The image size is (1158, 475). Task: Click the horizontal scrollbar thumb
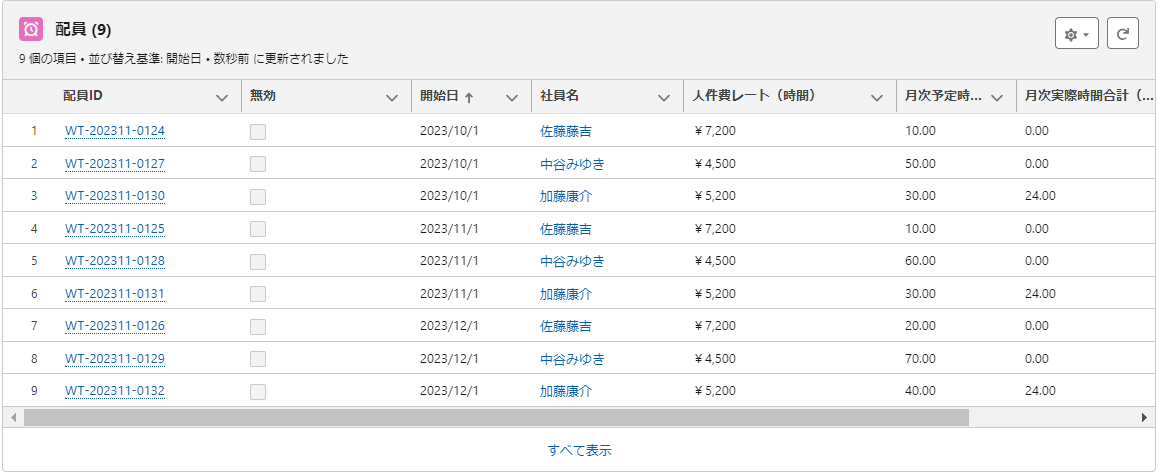(x=496, y=417)
